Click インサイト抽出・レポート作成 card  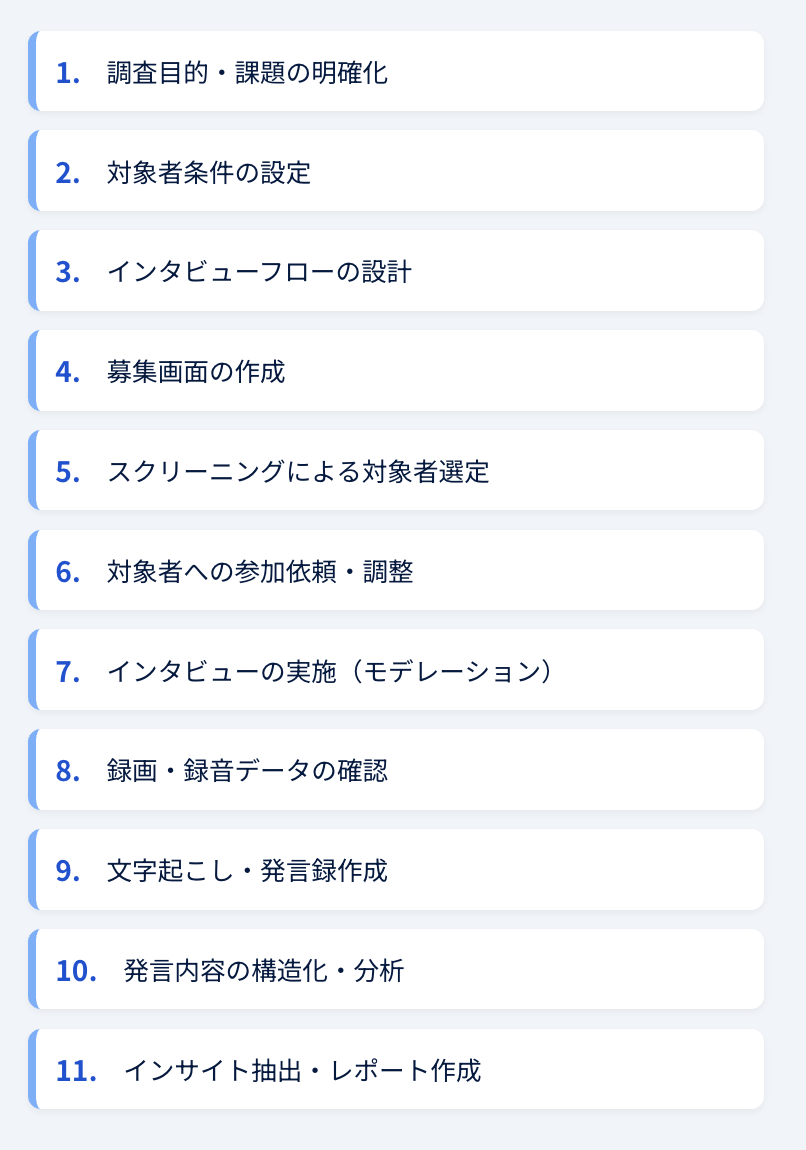(x=396, y=1069)
